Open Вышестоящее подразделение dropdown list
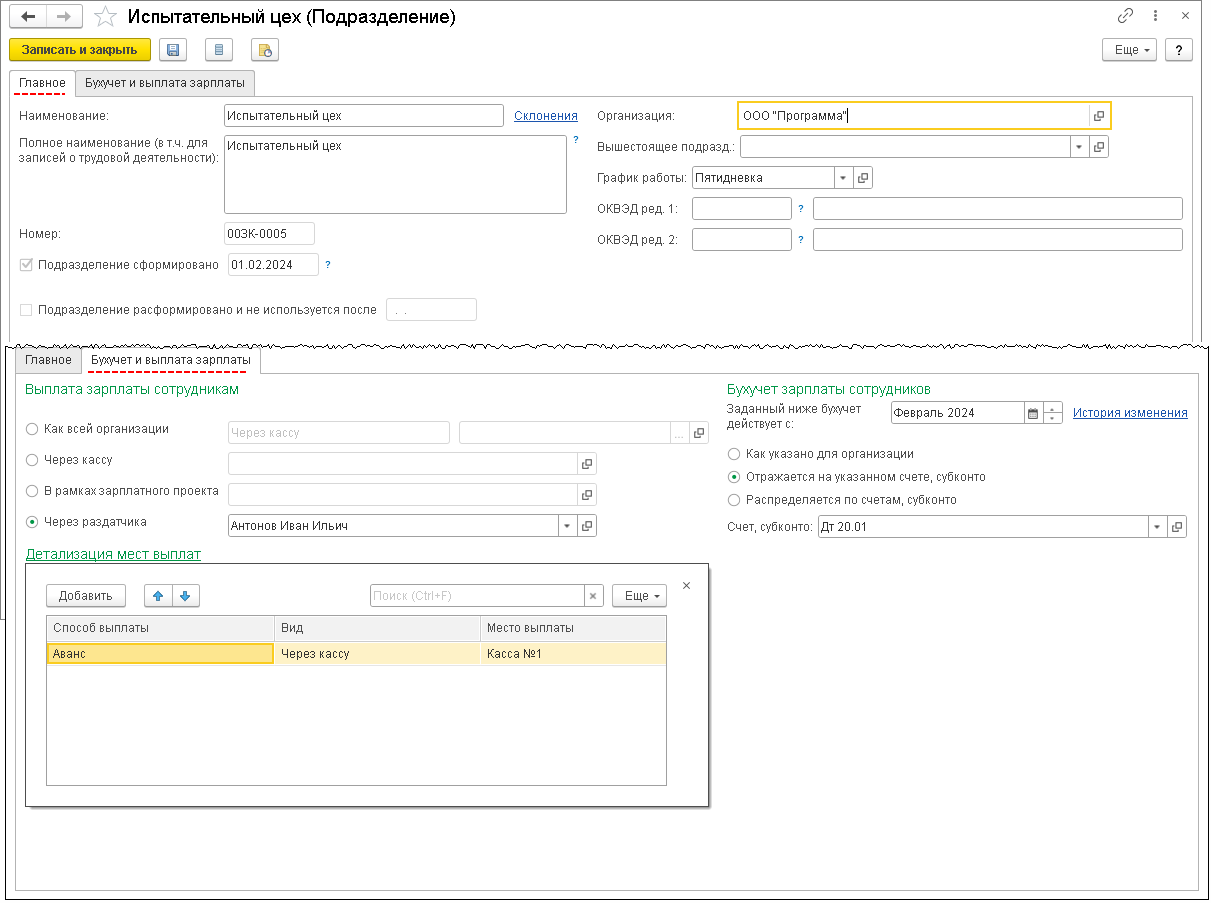 (1079, 147)
